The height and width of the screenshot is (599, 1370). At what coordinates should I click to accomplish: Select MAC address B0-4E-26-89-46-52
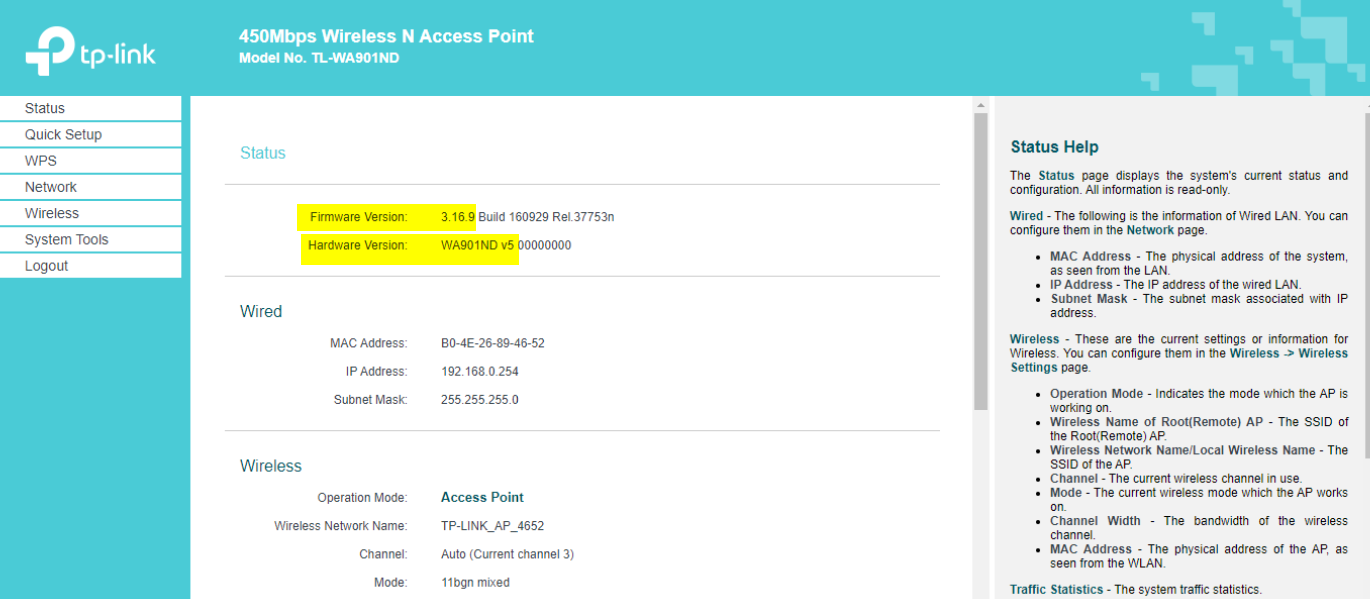click(x=493, y=343)
